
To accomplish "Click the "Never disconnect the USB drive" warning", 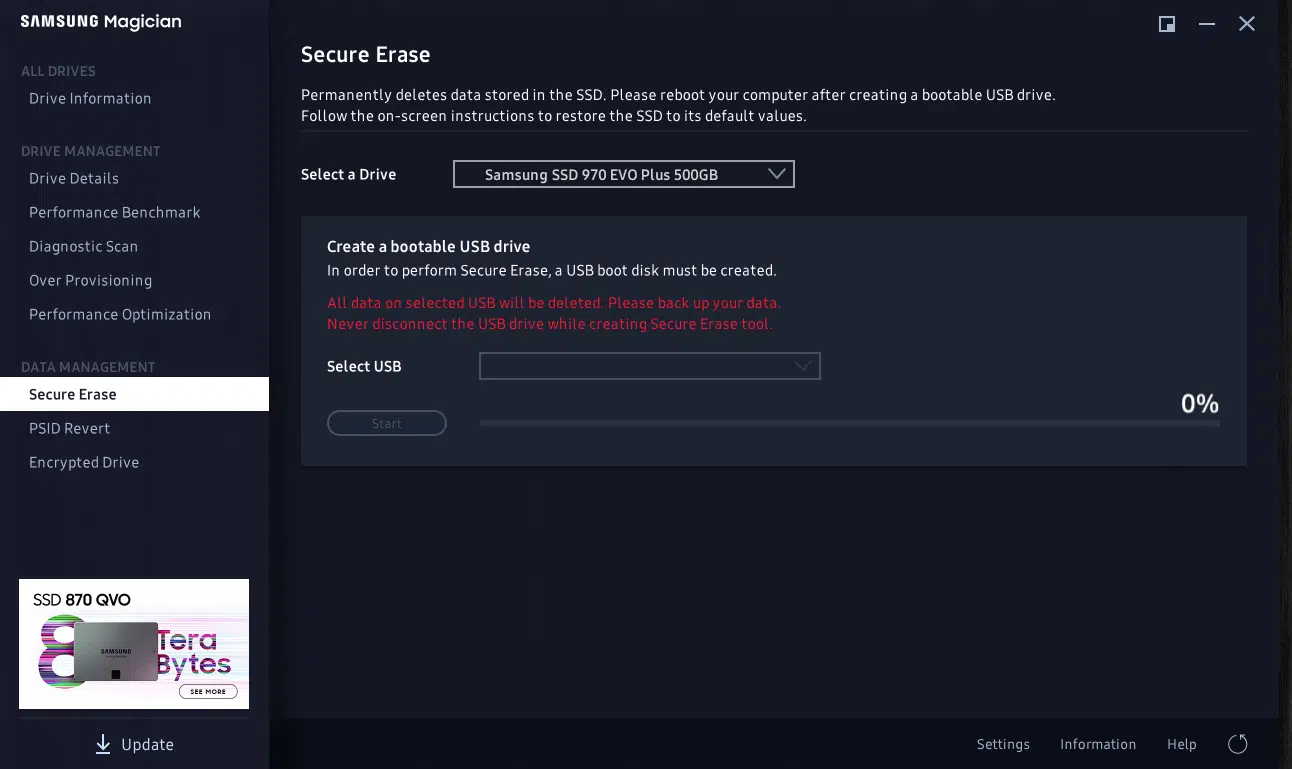I will click(x=550, y=324).
